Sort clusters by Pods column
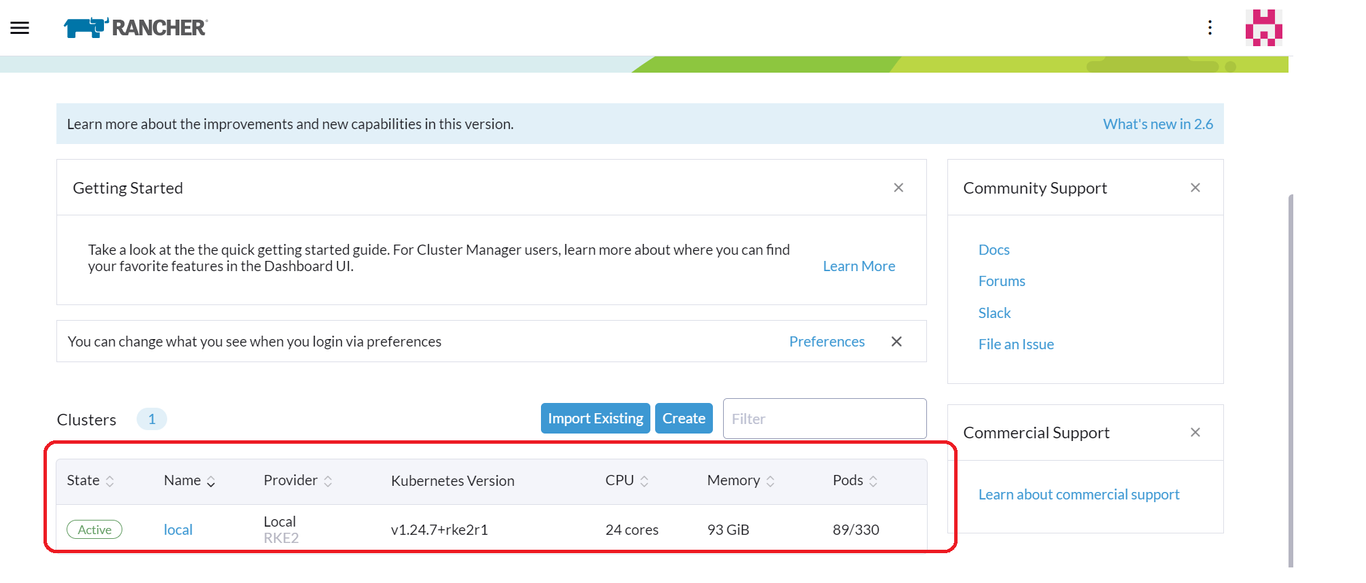The image size is (1366, 583). (855, 481)
